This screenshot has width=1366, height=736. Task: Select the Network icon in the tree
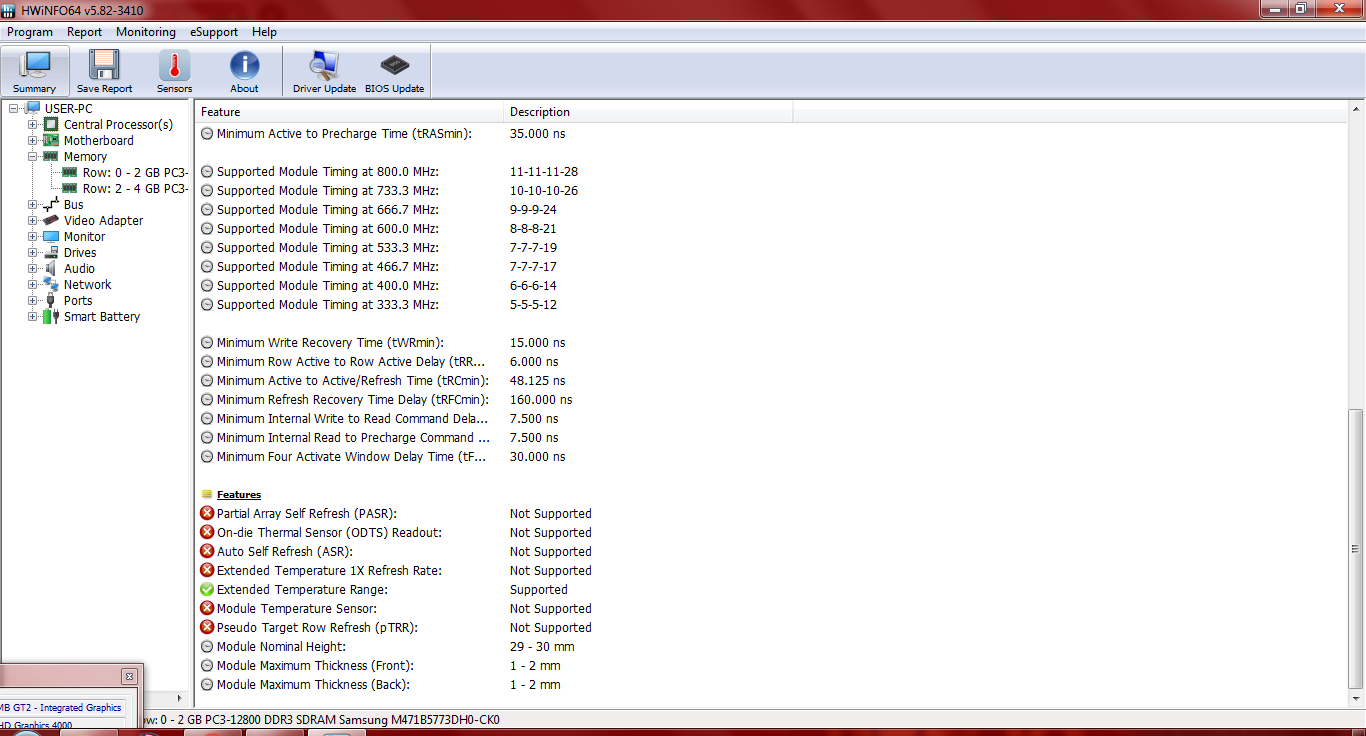tap(51, 284)
